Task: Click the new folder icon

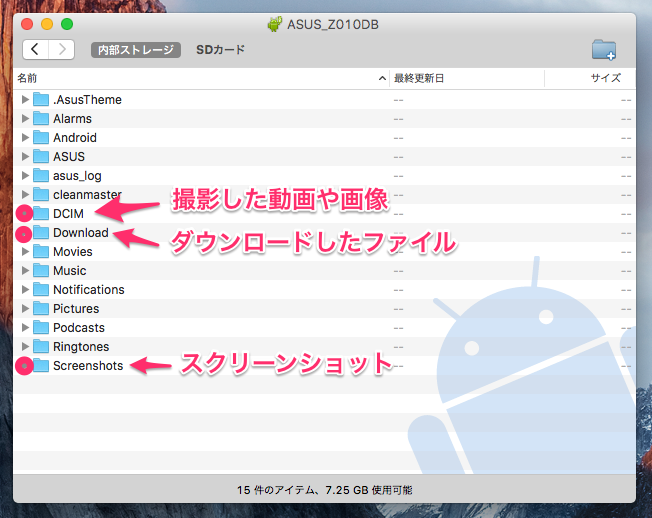Action: click(x=604, y=50)
